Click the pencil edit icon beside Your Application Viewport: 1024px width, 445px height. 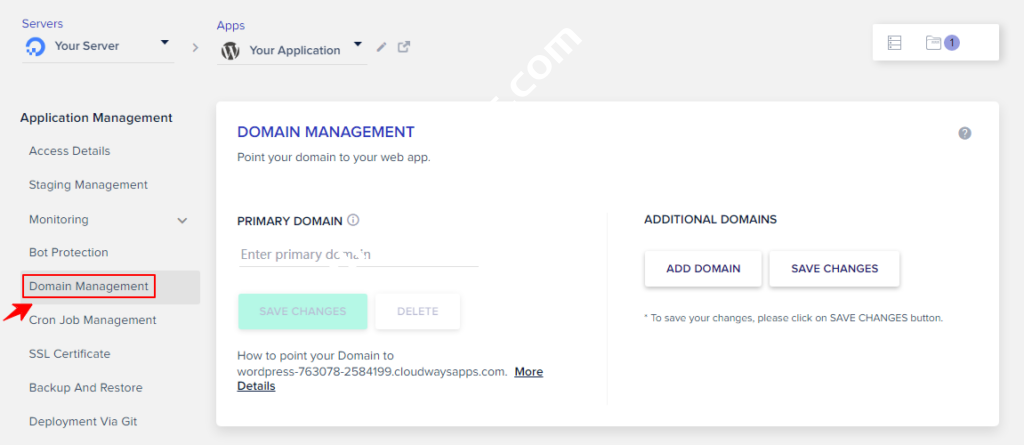click(381, 47)
